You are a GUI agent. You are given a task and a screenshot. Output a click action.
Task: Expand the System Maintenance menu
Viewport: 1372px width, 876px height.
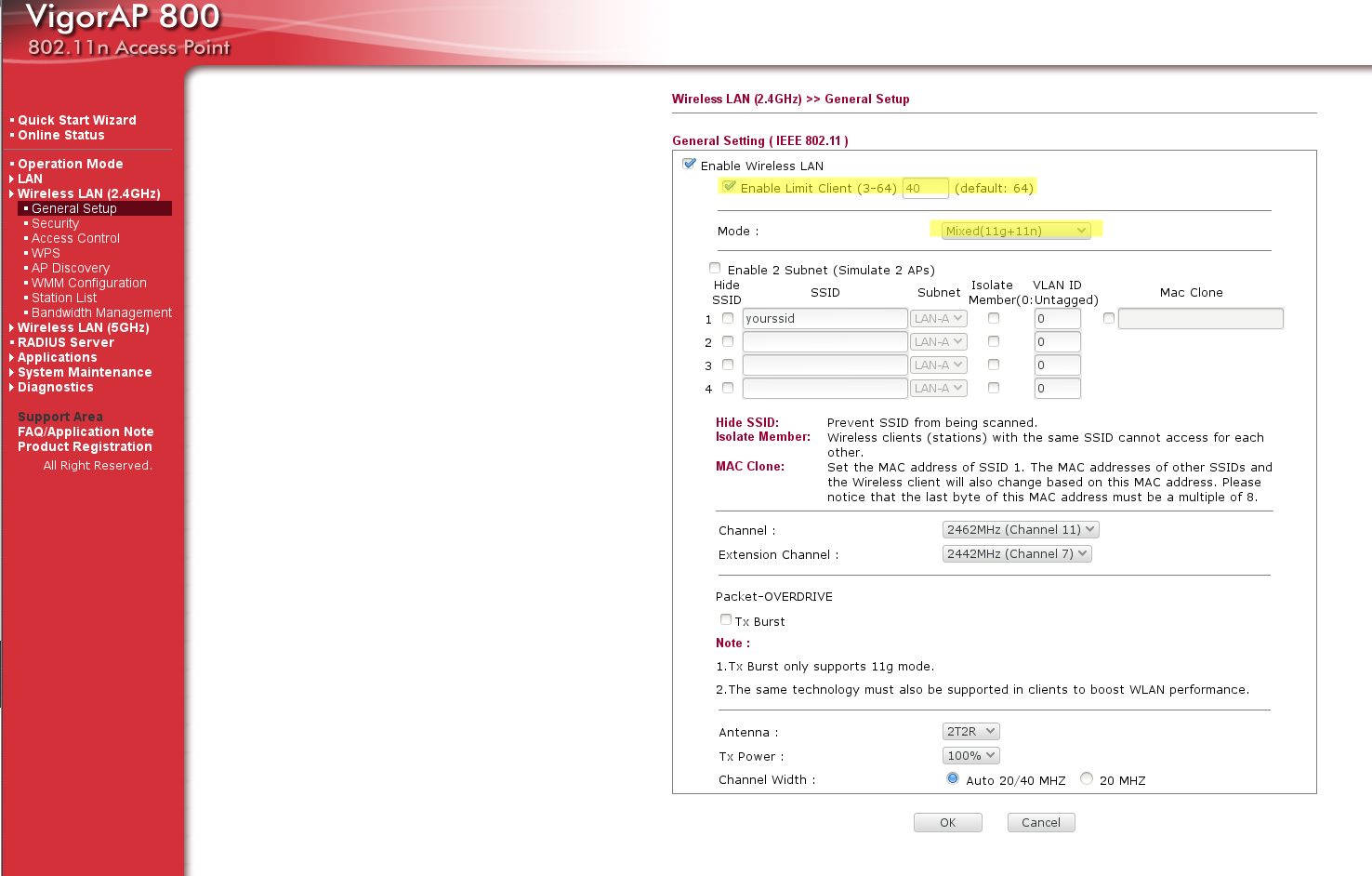coord(84,372)
